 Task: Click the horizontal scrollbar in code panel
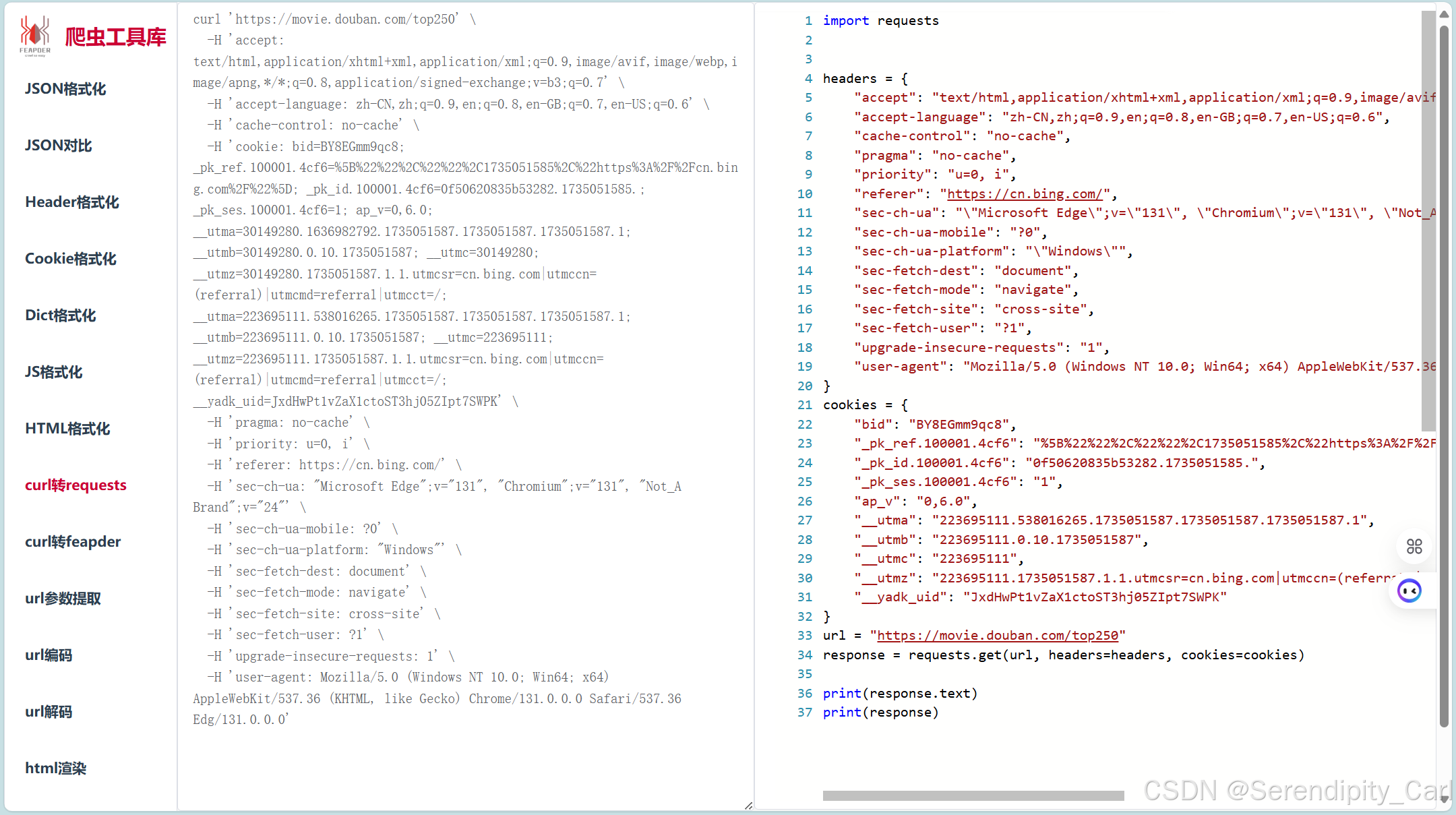pos(973,795)
